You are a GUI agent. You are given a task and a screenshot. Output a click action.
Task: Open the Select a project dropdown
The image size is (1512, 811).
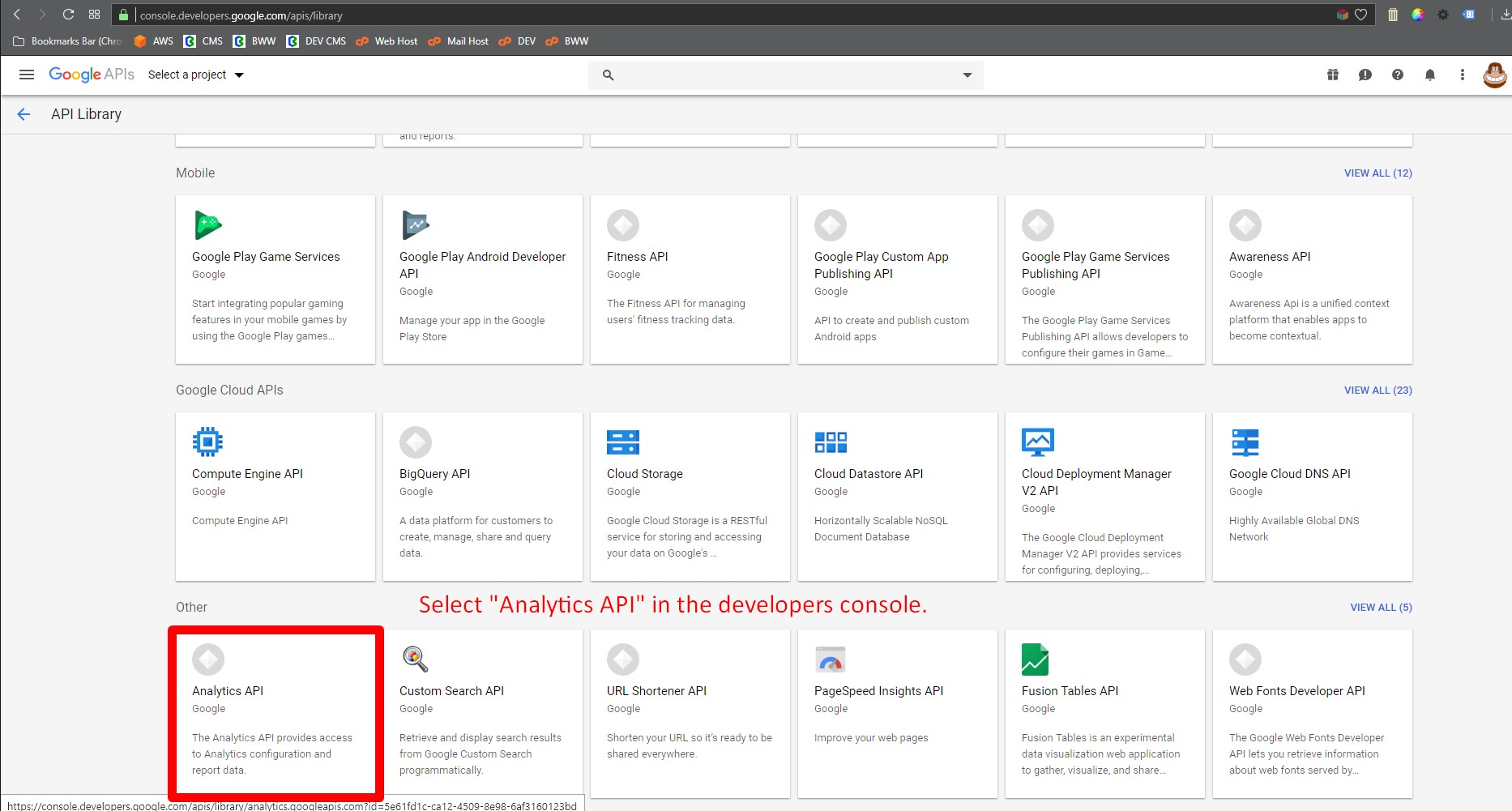196,75
